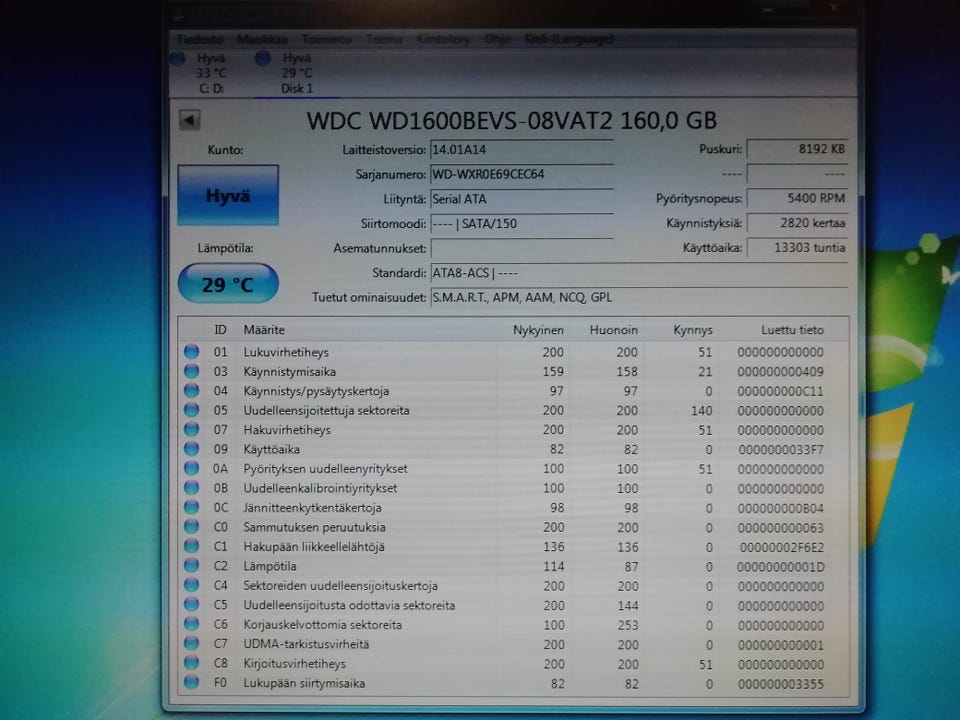Click status icon for Käyttöaika attribute row

(192, 449)
